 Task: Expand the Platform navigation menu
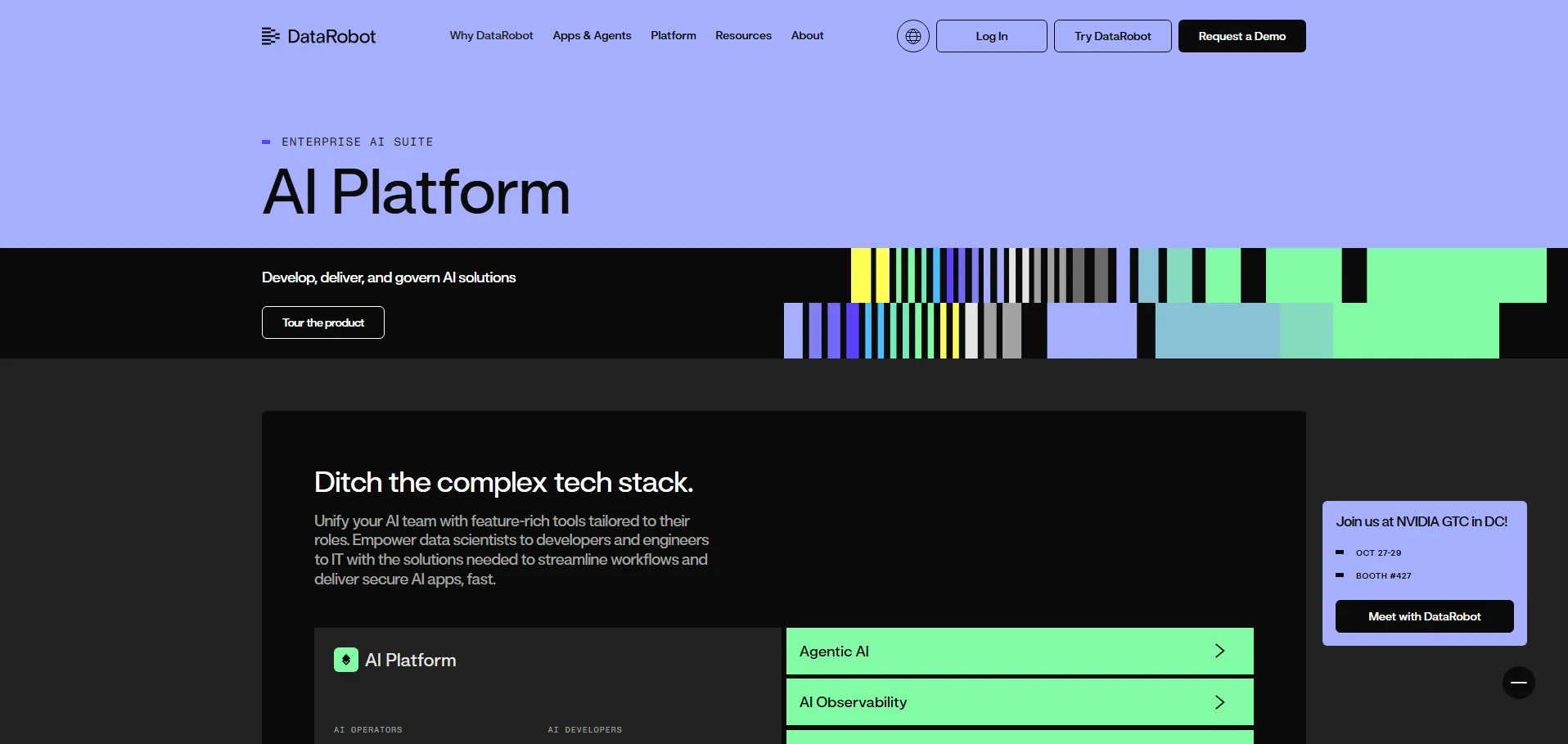pyautogui.click(x=673, y=36)
